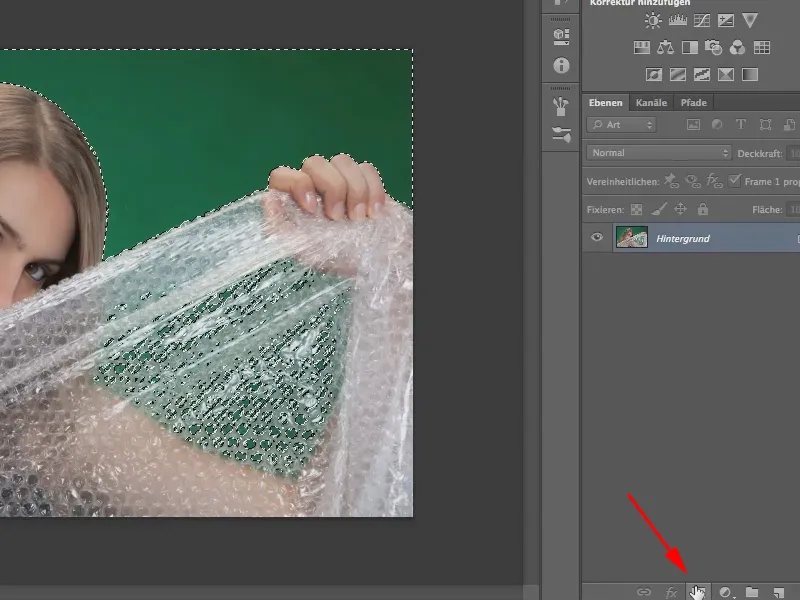Add an Invert adjustment layer

tap(654, 74)
